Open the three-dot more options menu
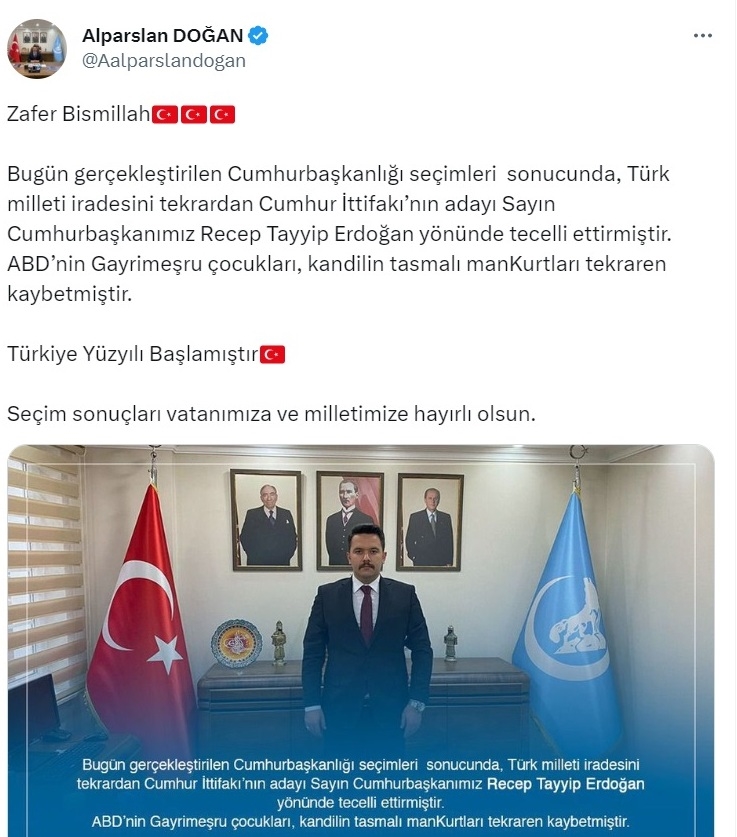Viewport: 737px width, 837px height. click(702, 36)
